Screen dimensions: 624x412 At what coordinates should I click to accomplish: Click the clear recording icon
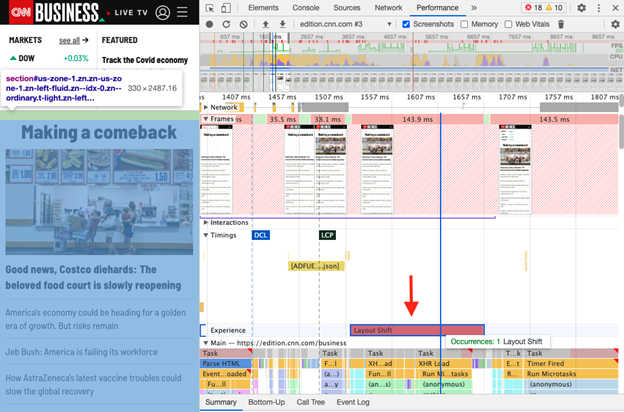pos(245,24)
